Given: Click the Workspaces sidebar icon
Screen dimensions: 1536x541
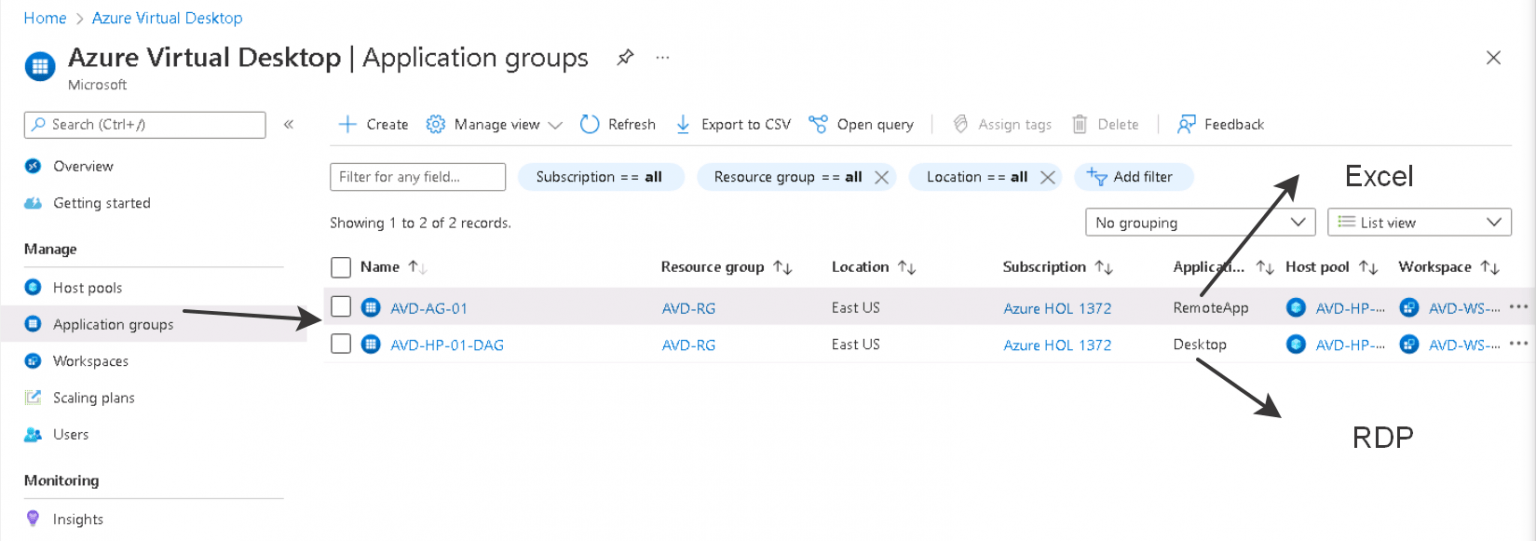Looking at the screenshot, I should (x=33, y=361).
